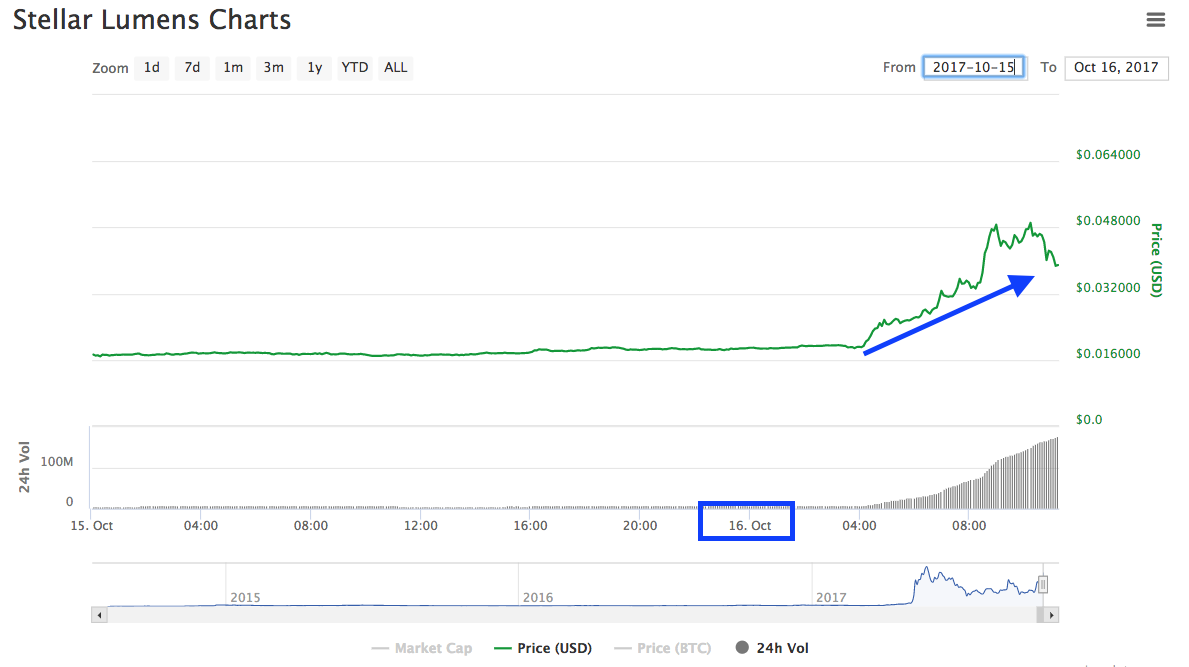The width and height of the screenshot is (1189, 667).
Task: Click the From date input field
Action: coord(974,67)
